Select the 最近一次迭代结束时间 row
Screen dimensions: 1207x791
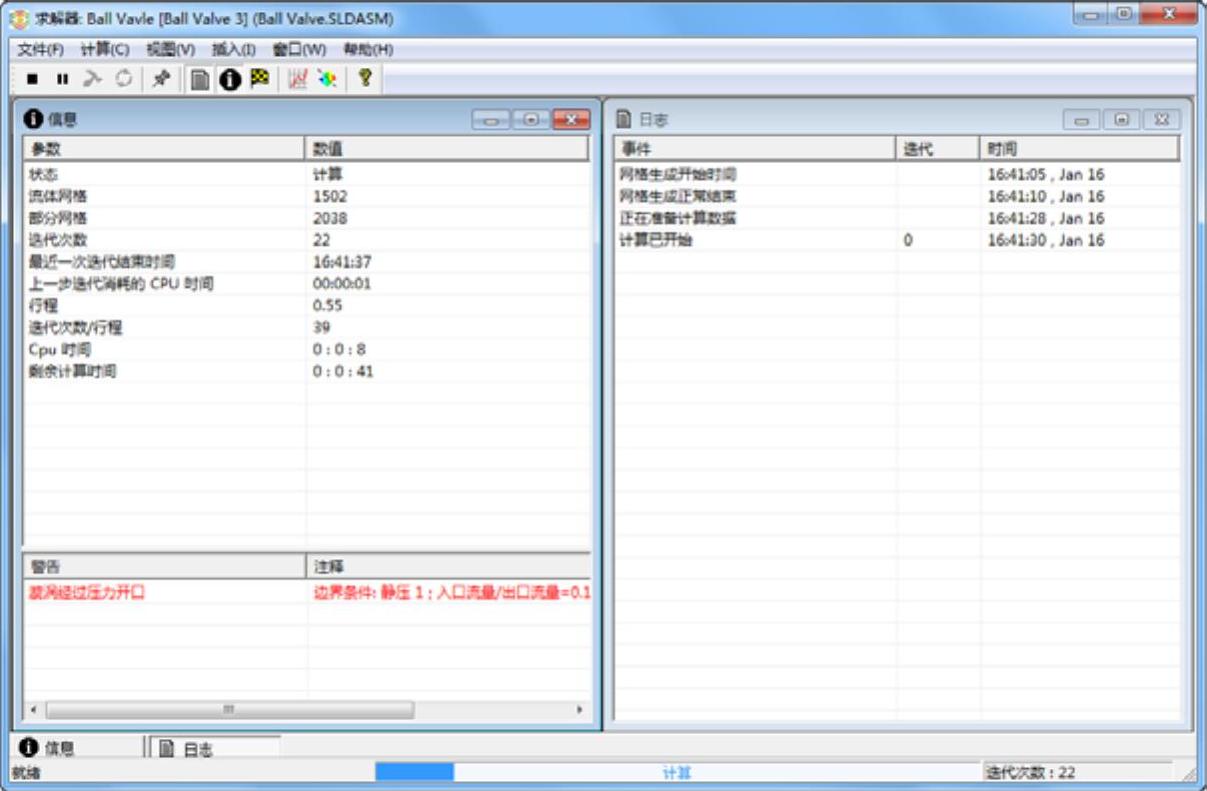306,262
